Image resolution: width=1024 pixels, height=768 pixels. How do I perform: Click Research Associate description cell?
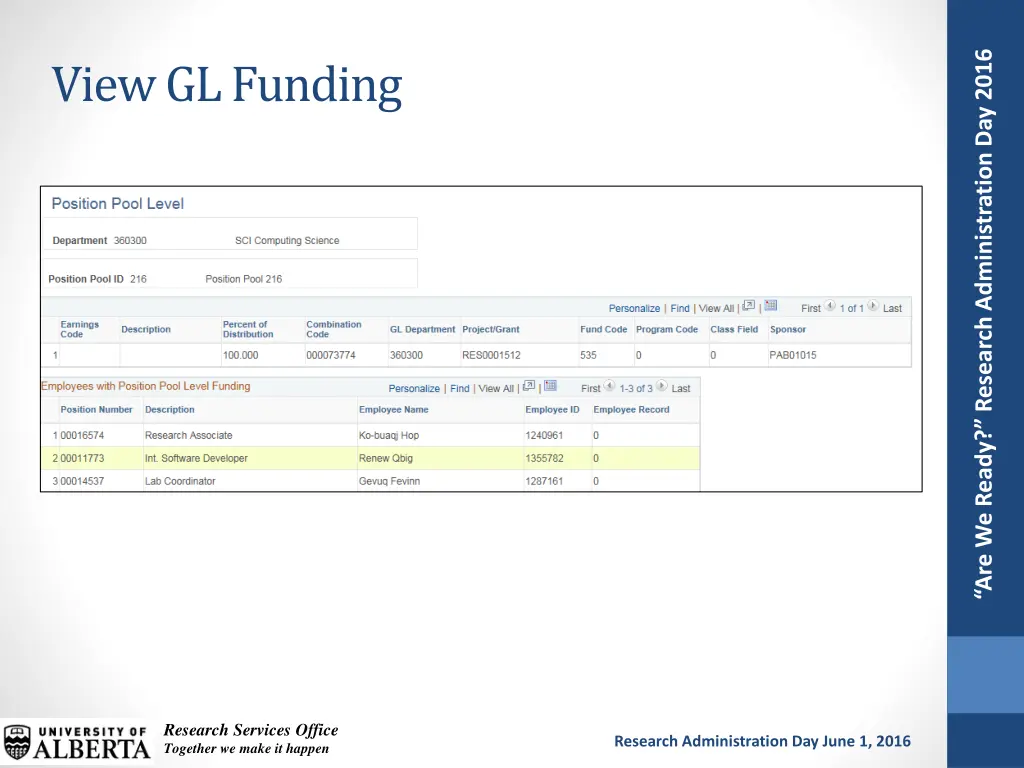[189, 436]
